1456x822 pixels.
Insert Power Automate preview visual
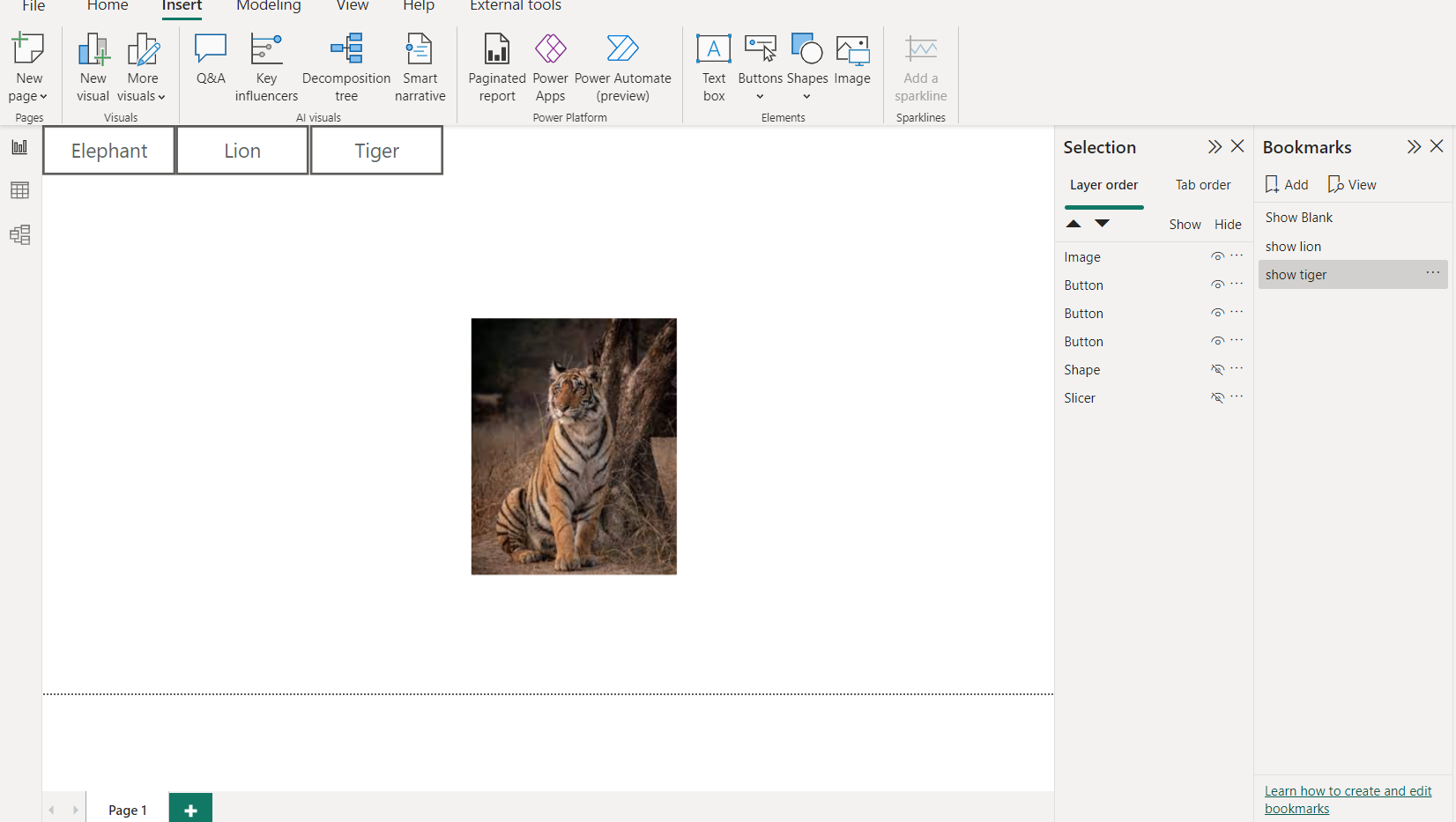623,67
